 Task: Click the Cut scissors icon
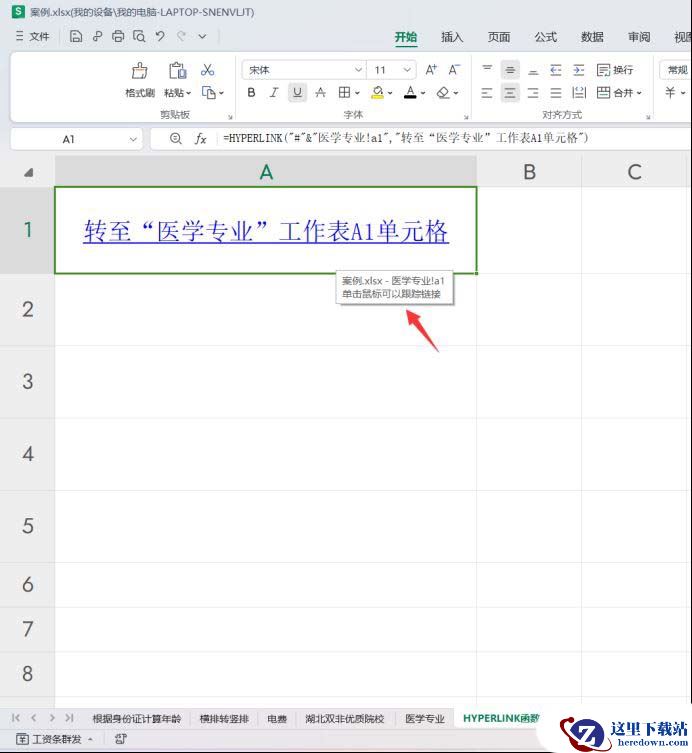(208, 70)
